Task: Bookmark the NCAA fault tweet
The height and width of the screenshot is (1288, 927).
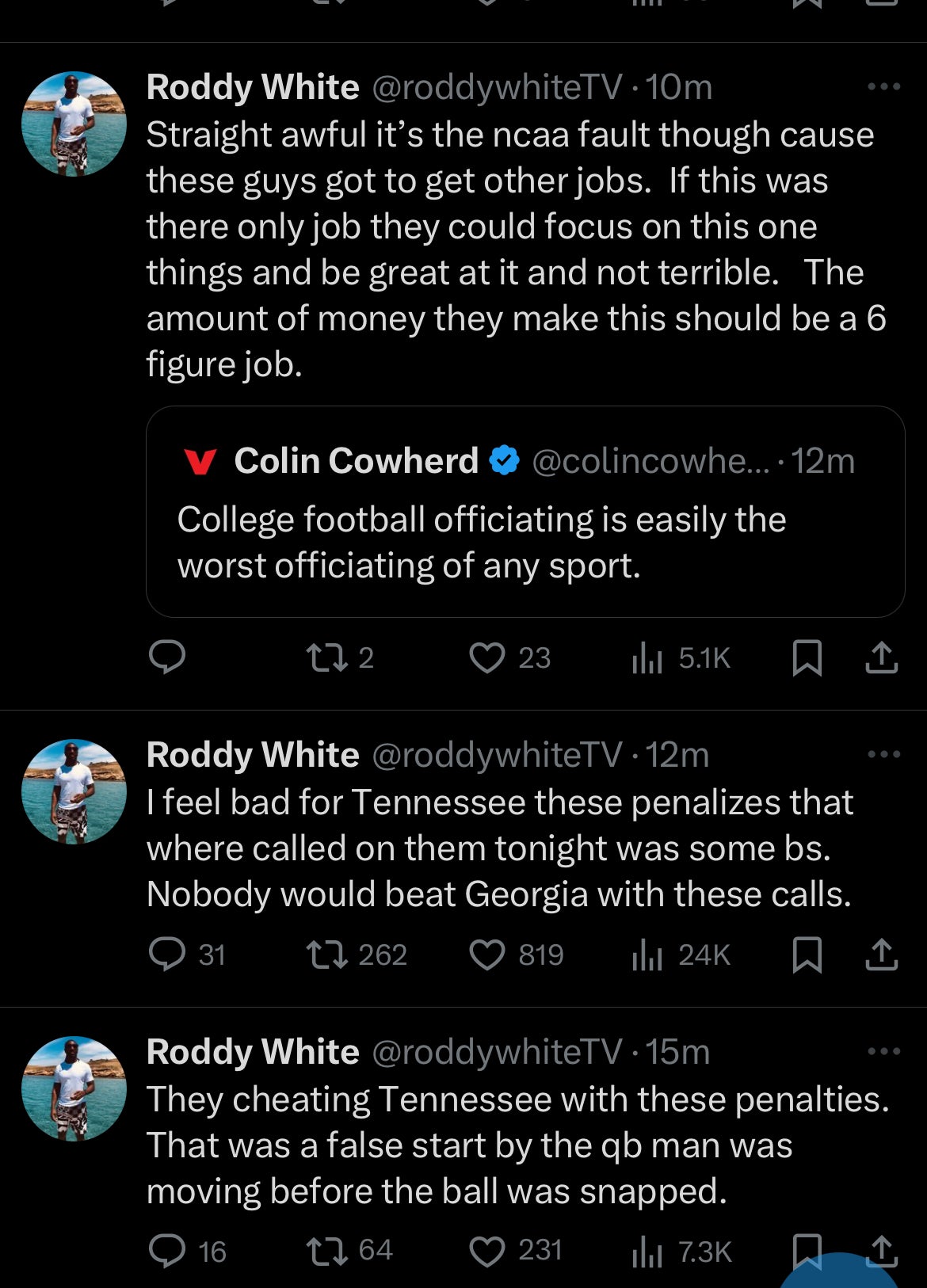Action: click(807, 658)
